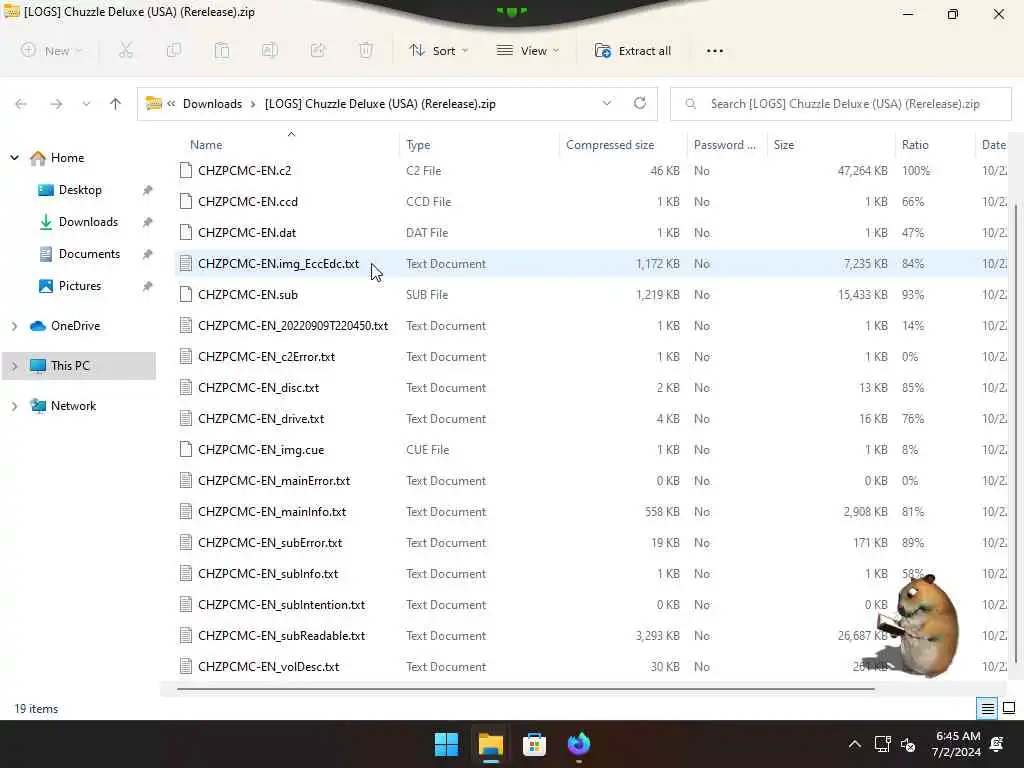
Task: Switch to details view layout icon
Action: click(x=987, y=708)
